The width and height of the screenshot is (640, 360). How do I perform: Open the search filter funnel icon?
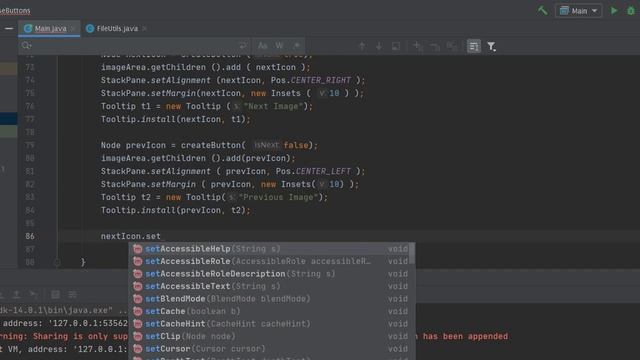[x=491, y=46]
